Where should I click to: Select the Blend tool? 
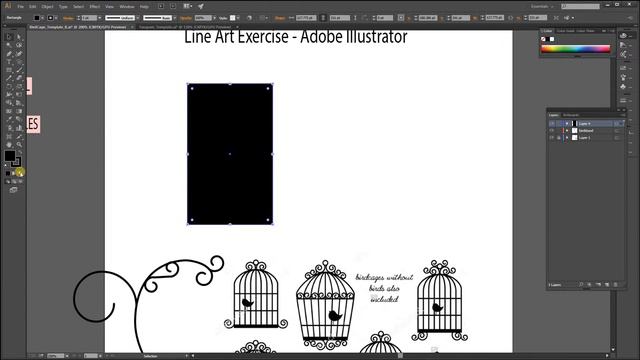click(x=19, y=120)
